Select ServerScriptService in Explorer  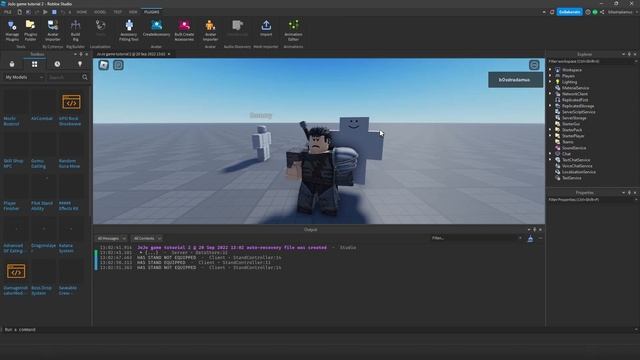tap(578, 112)
